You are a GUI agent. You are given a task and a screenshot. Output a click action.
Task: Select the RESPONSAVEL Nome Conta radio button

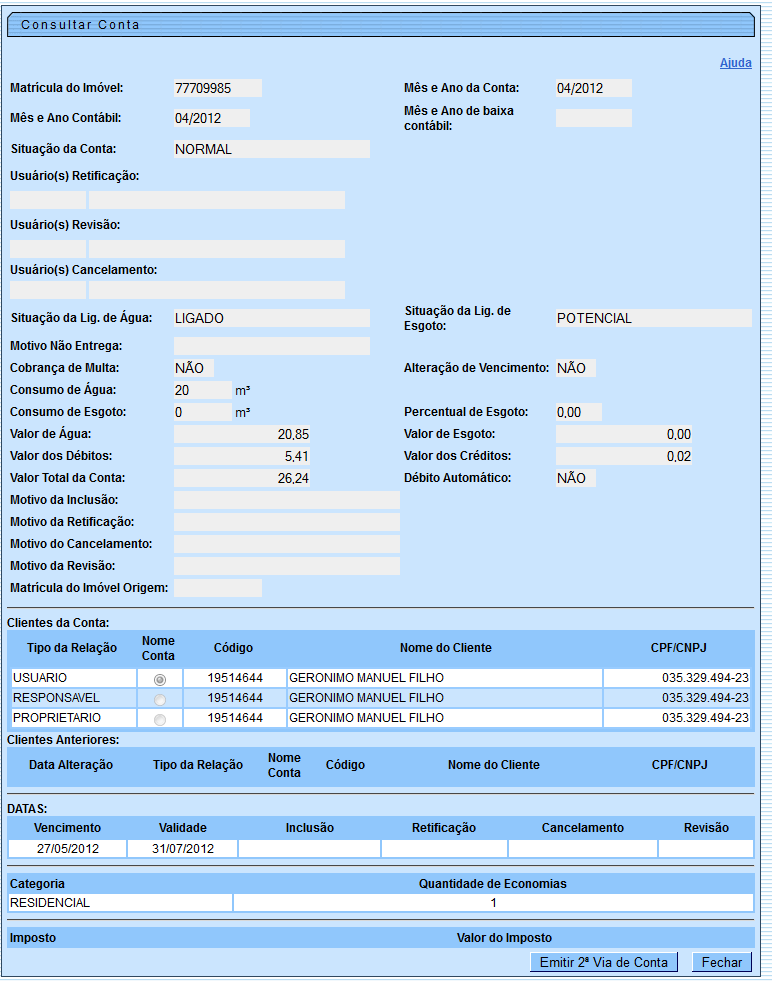pyautogui.click(x=160, y=699)
